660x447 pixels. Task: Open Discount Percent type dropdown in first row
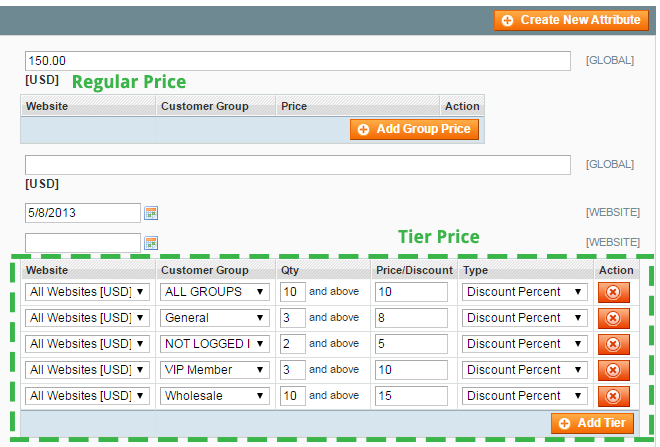(x=525, y=292)
